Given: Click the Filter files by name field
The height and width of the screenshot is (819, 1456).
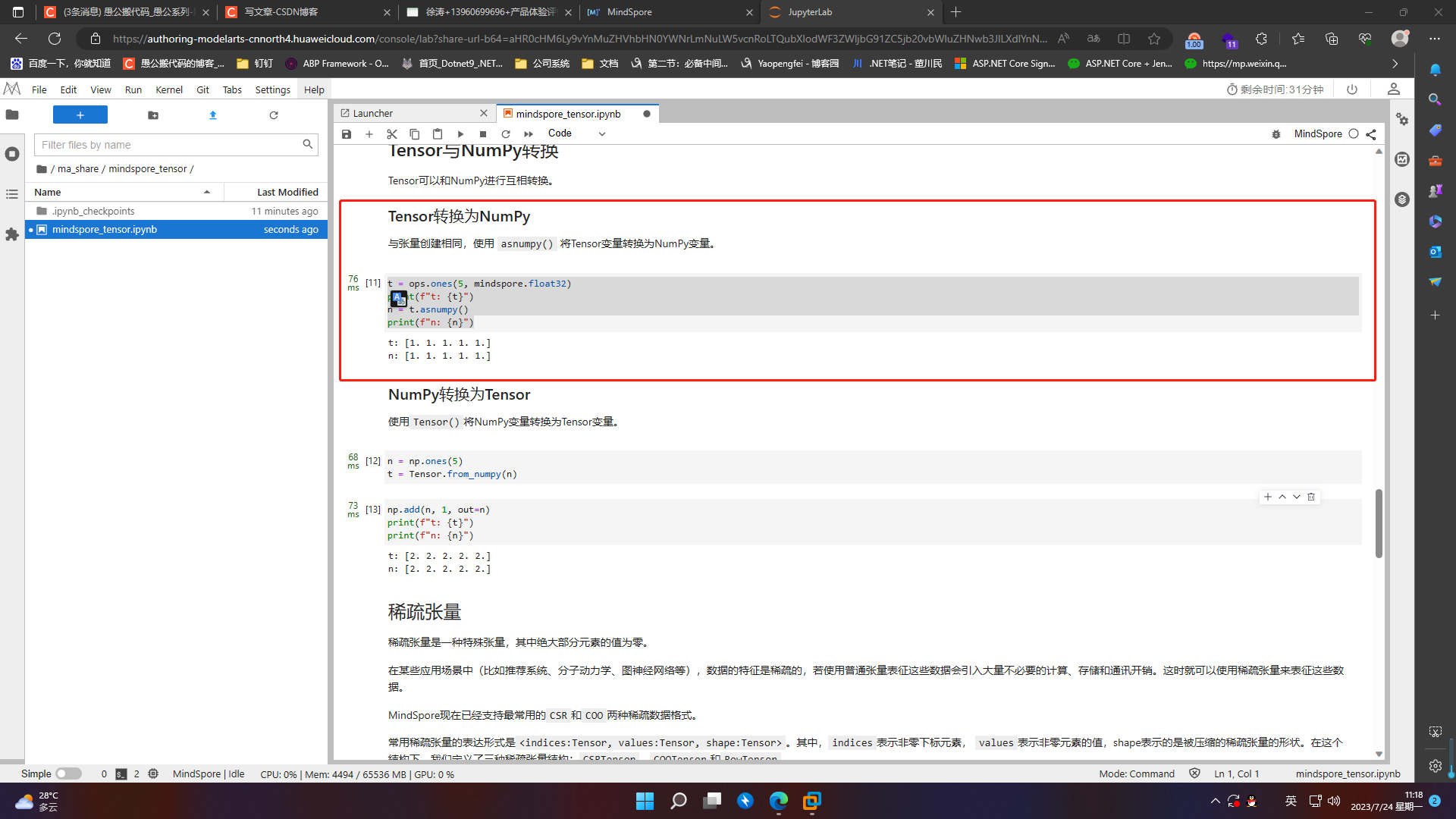Looking at the screenshot, I should pos(176,145).
